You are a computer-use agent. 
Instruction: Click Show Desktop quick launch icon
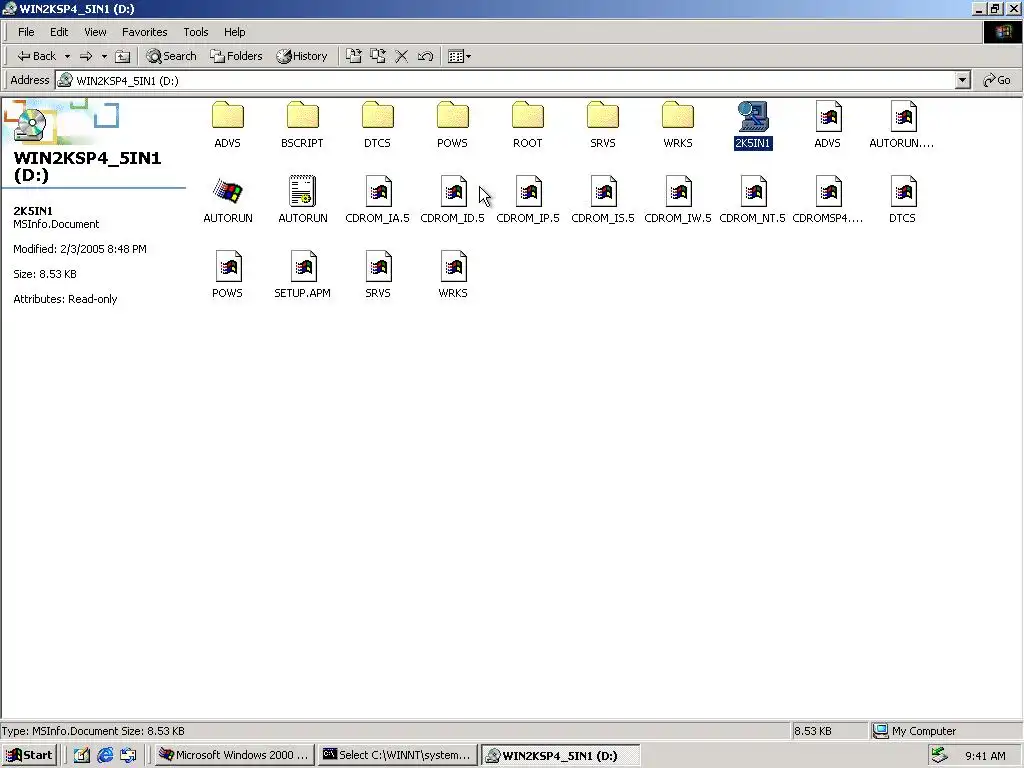pos(82,755)
